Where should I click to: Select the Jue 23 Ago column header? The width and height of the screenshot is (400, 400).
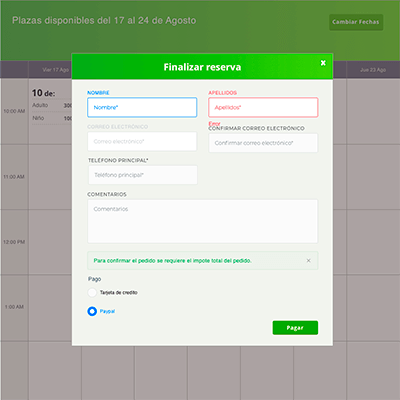tap(373, 70)
